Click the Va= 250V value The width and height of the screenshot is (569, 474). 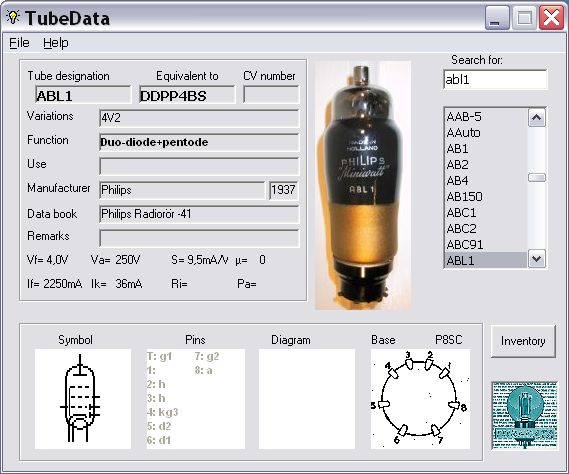115,260
